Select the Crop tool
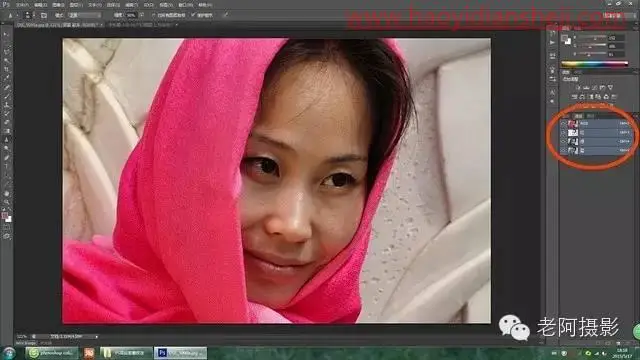The image size is (640, 360). click(6, 69)
